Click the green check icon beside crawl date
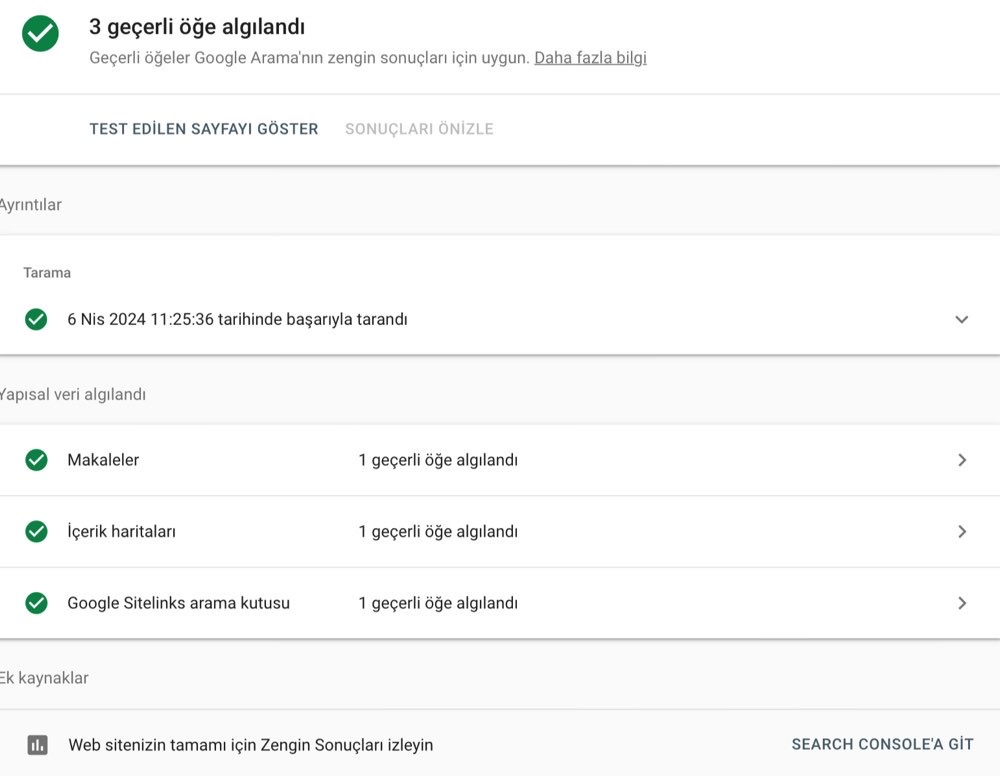This screenshot has width=1000, height=776. tap(36, 320)
